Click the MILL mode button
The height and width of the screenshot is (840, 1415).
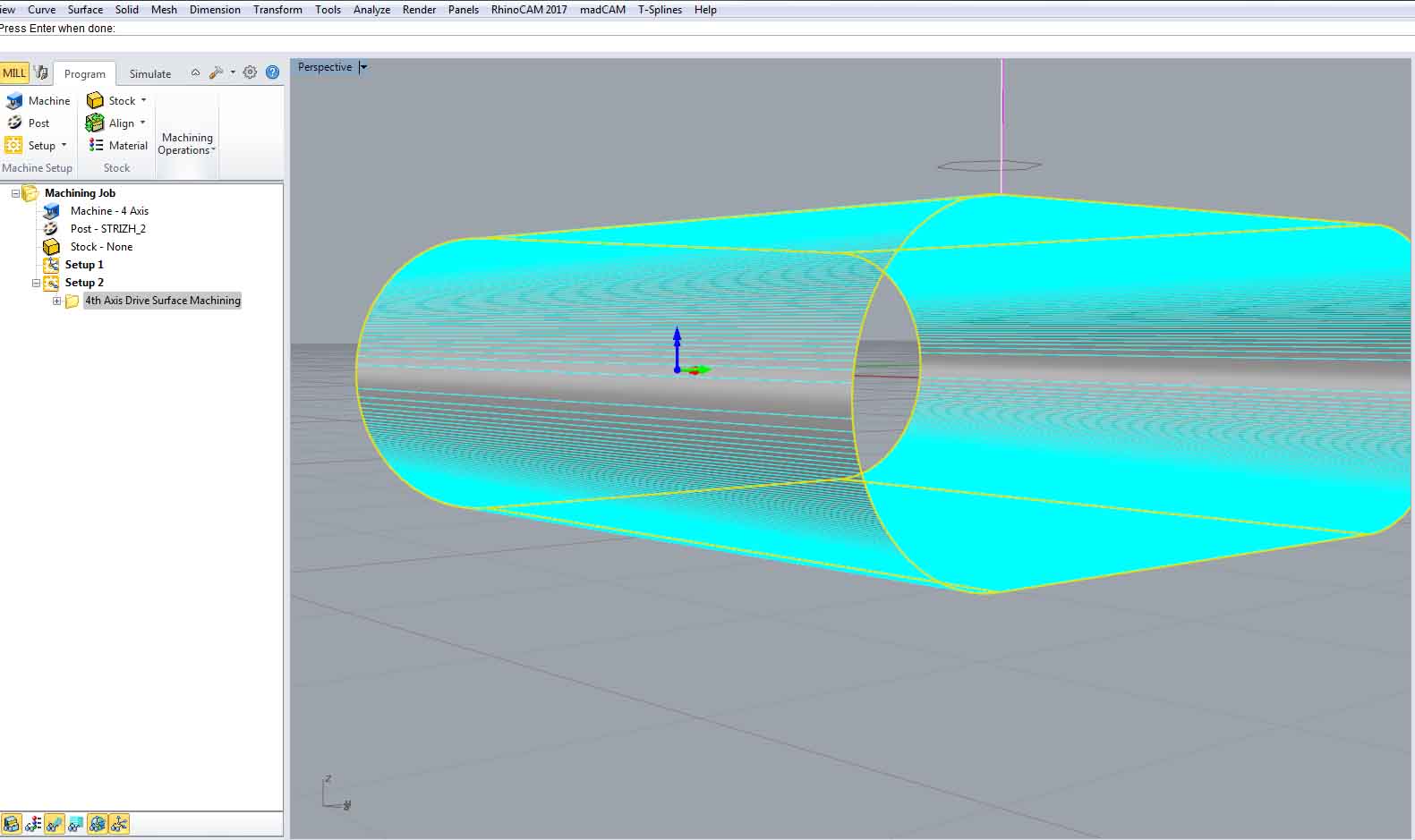(14, 73)
